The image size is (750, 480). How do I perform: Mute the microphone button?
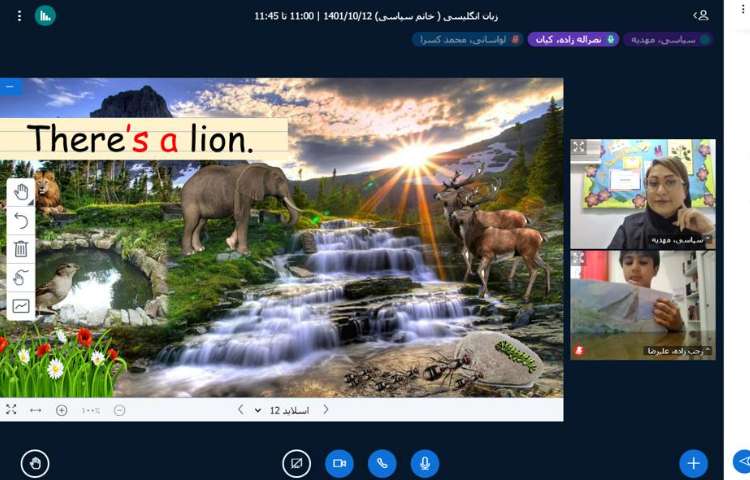click(x=425, y=463)
